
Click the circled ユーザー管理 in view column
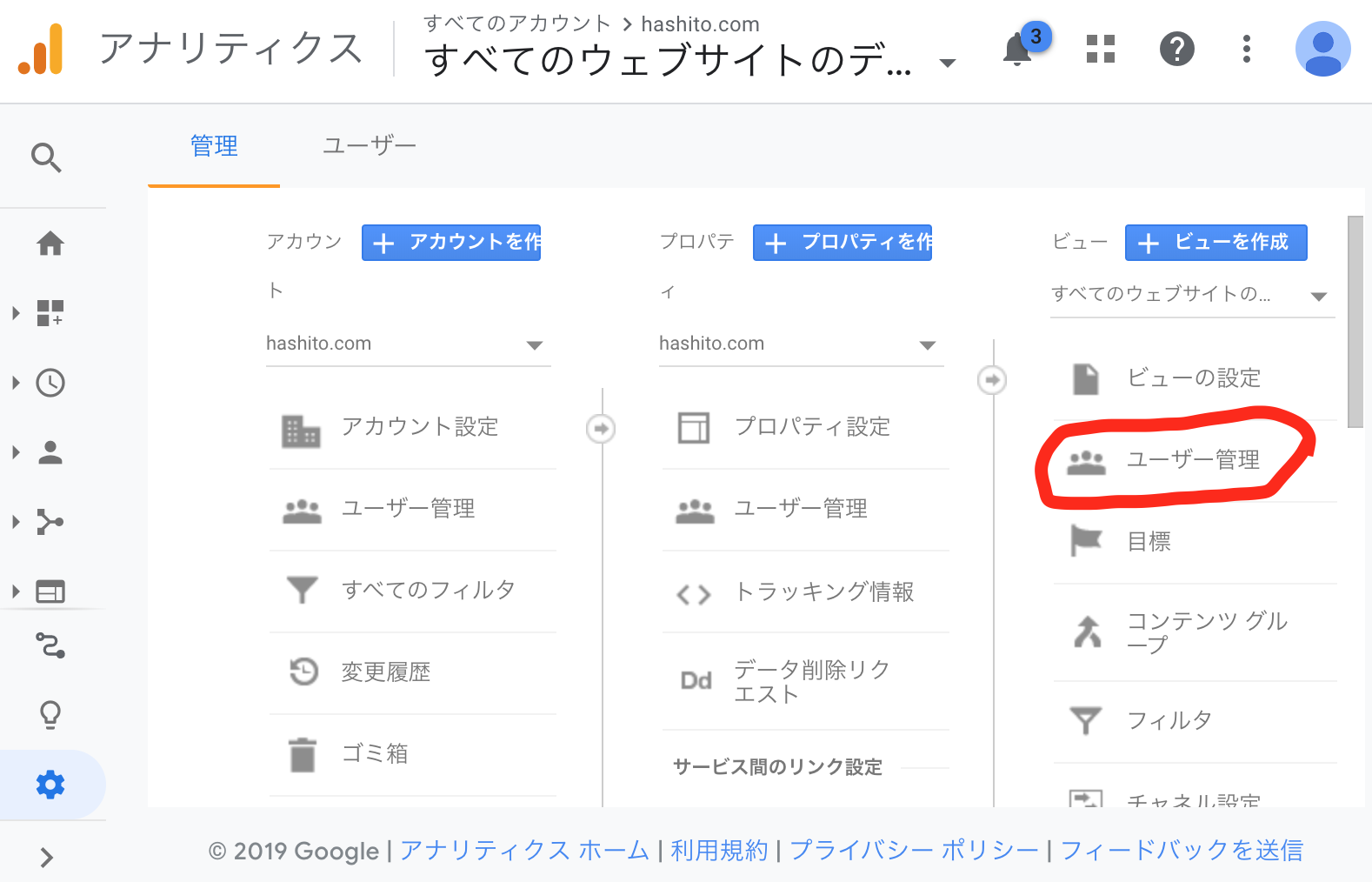pyautogui.click(x=1193, y=460)
